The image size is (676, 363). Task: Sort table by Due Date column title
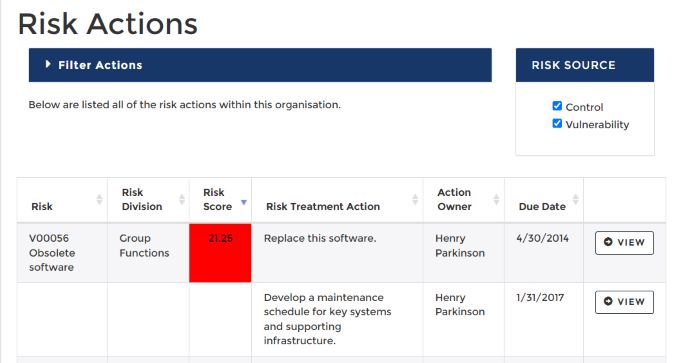point(542,207)
